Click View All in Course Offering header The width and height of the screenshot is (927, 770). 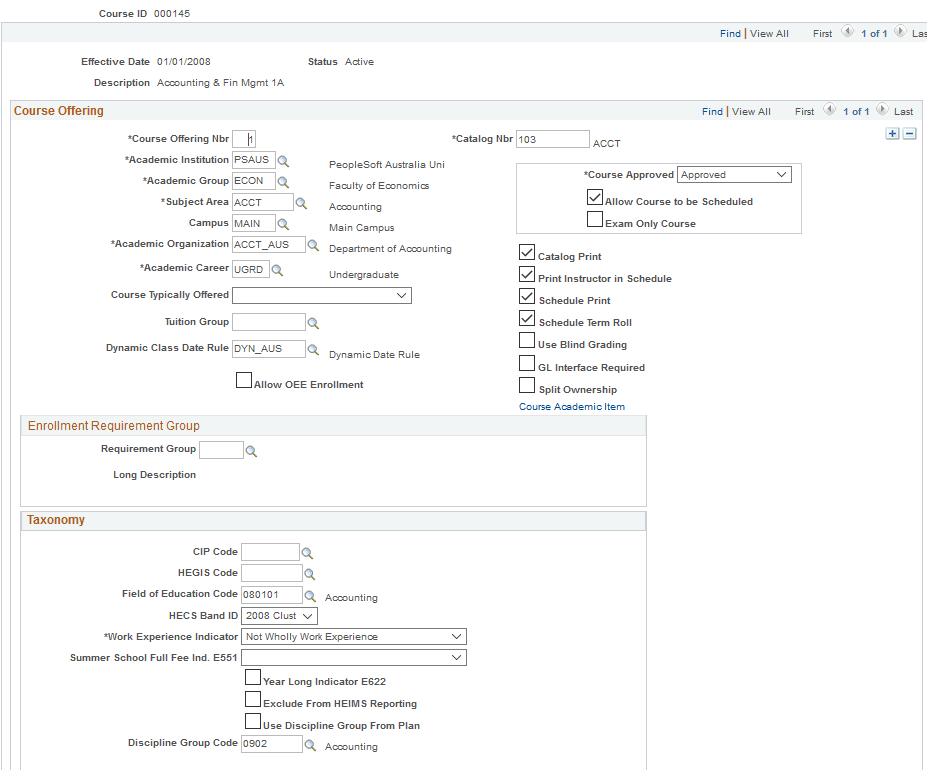751,111
